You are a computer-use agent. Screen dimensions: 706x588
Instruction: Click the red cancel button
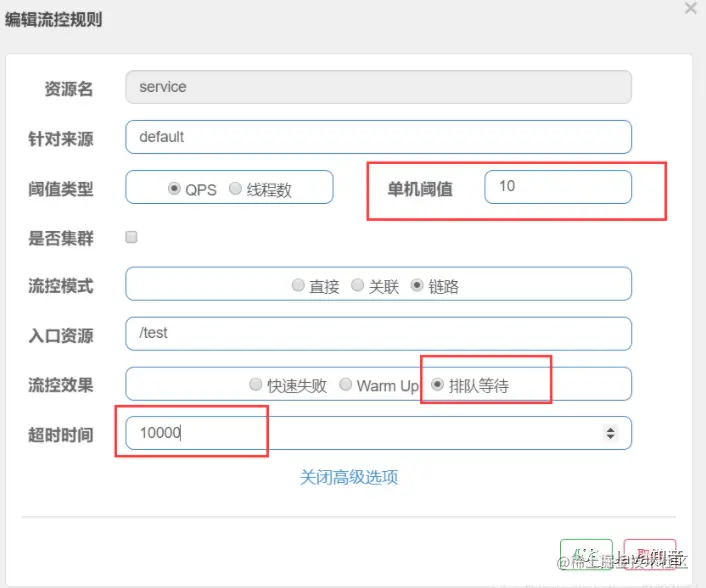point(650,555)
